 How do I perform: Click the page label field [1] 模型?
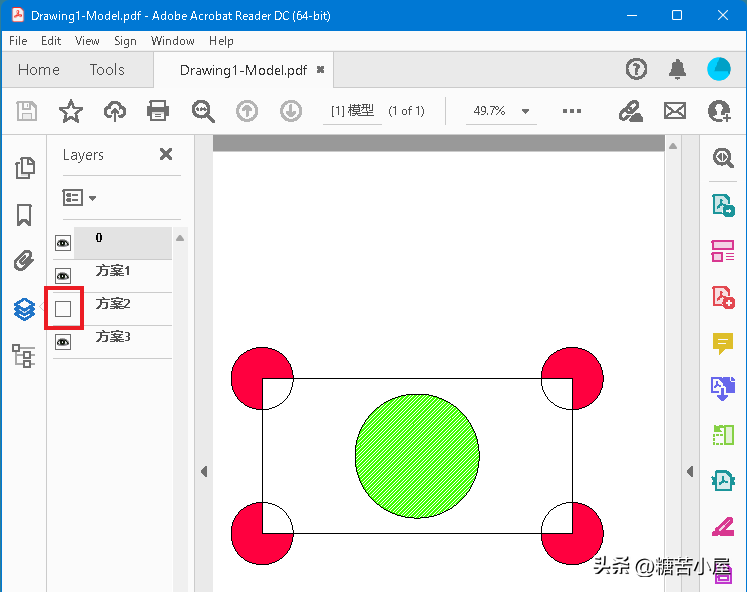pyautogui.click(x=352, y=111)
